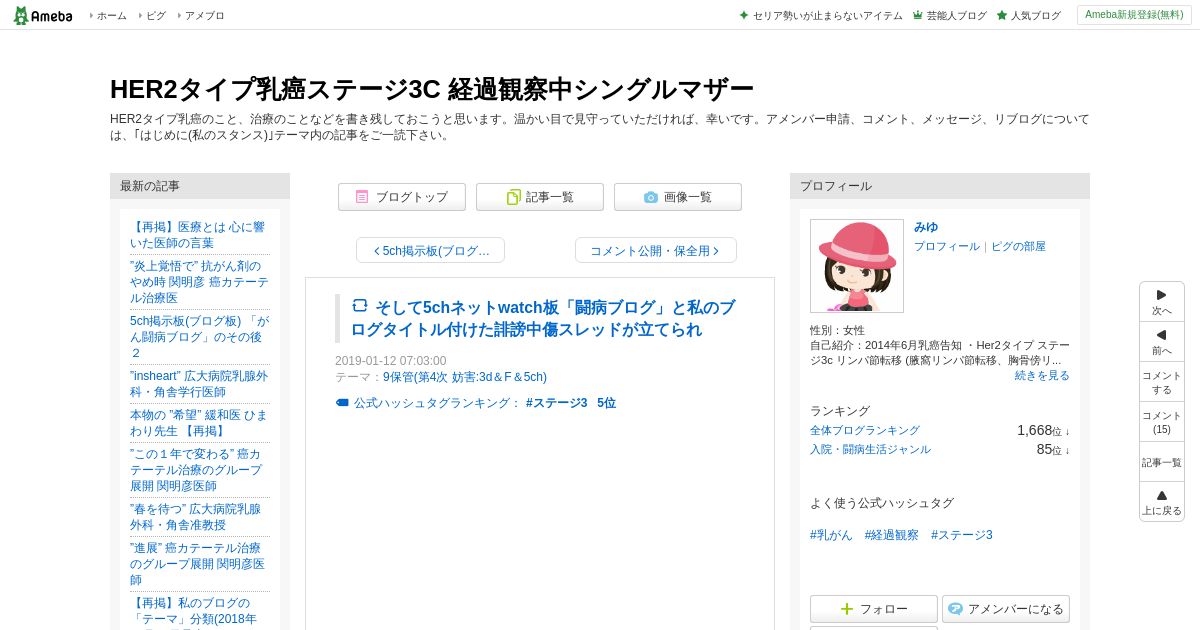
Task: Open recent post 5ch掲示板(ブログ板)「がん闘病ブログ」のその後２
Action: click(199, 337)
